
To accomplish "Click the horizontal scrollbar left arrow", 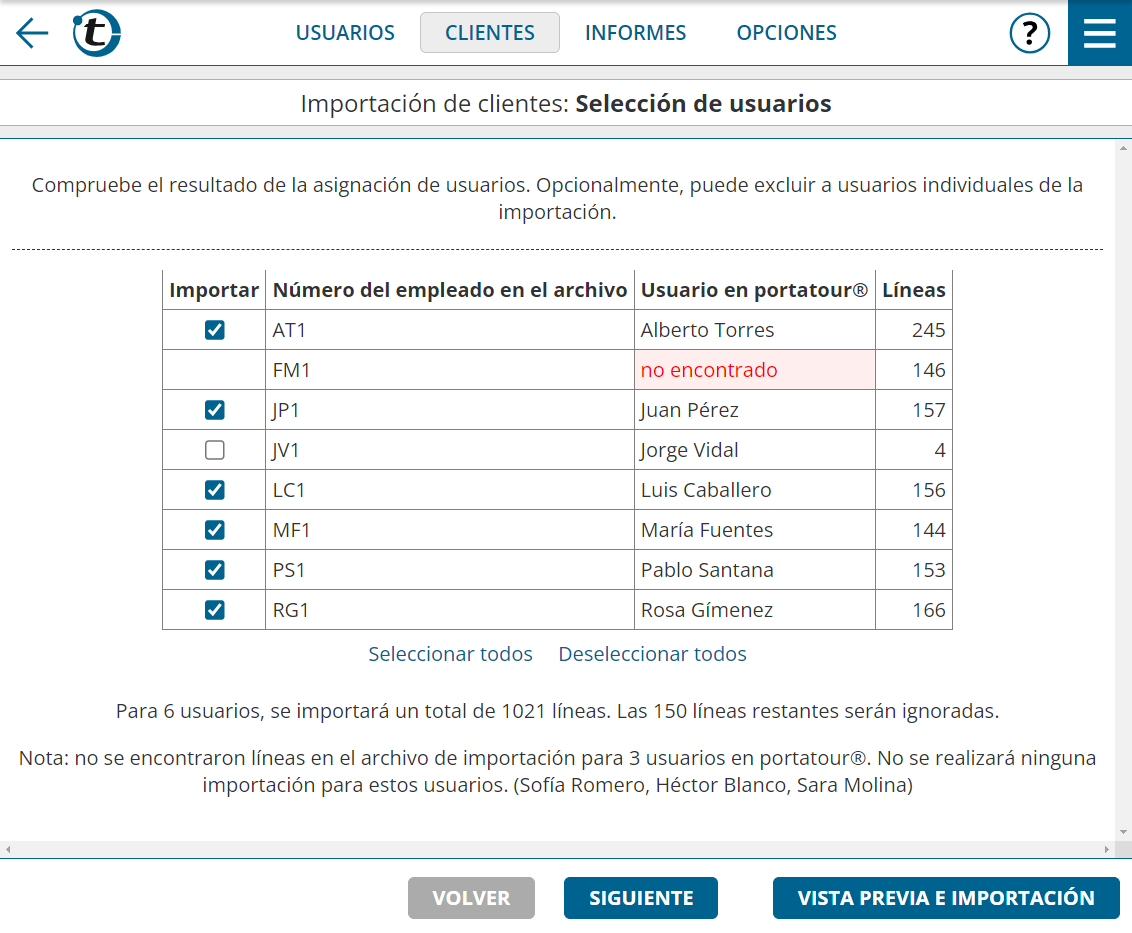I will [x=8, y=849].
